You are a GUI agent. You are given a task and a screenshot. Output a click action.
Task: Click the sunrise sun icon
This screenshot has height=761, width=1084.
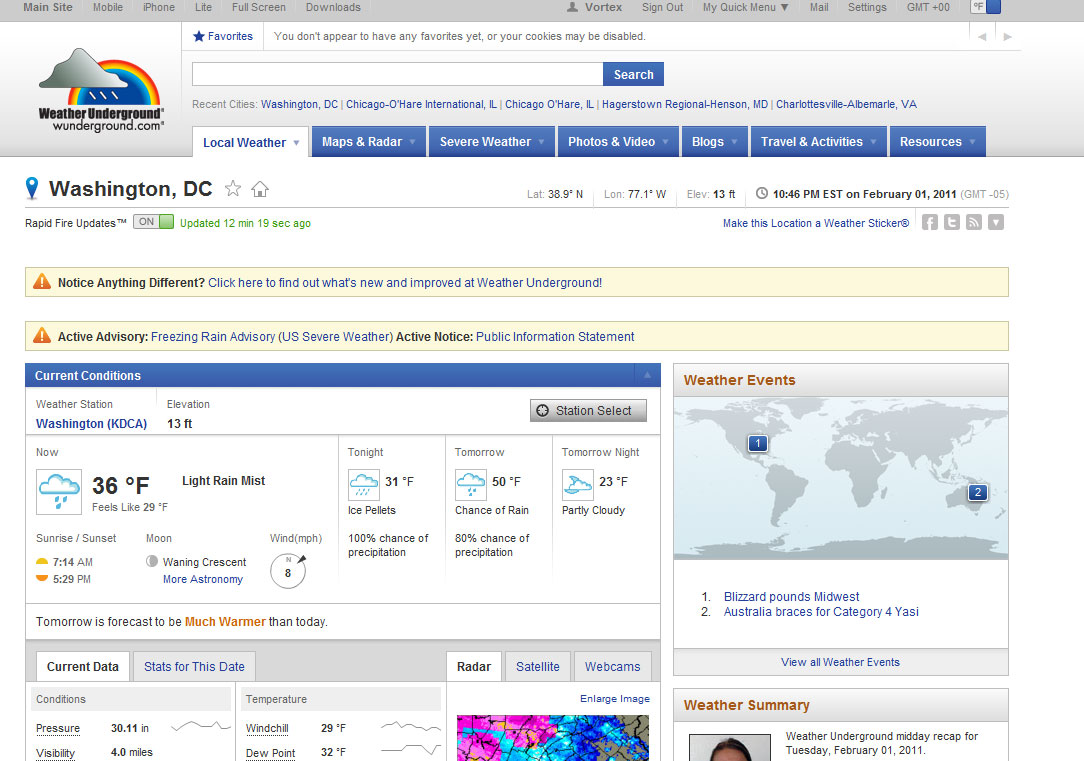pos(42,561)
